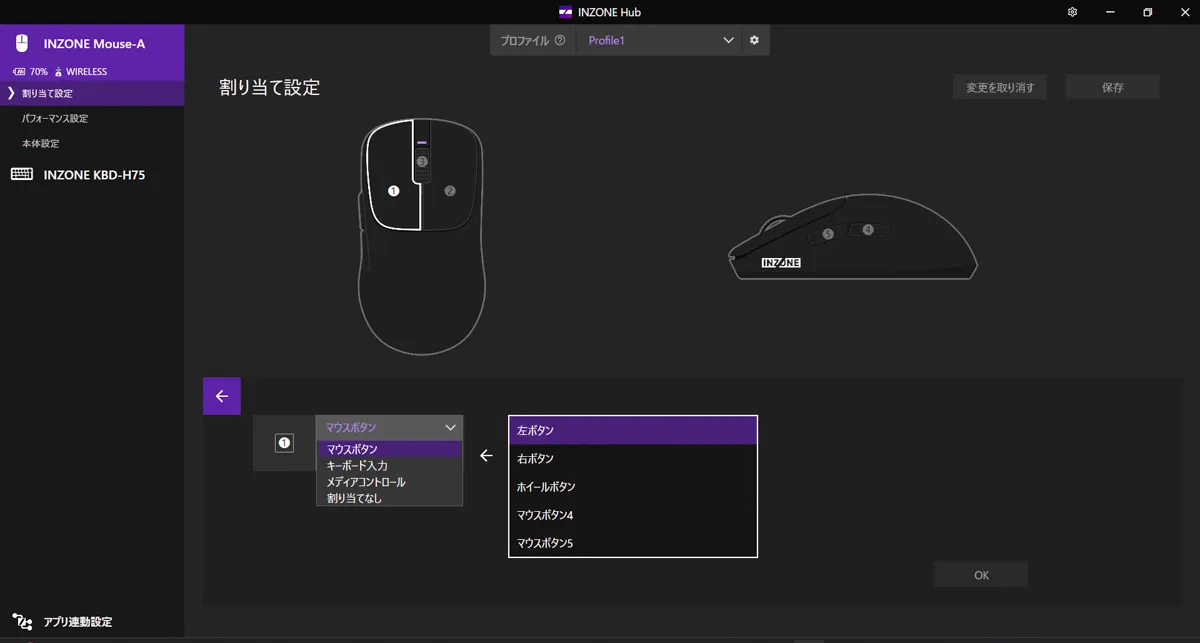Select wheel button 3 on the mouse diagram
Image resolution: width=1200 pixels, height=643 pixels.
422,161
